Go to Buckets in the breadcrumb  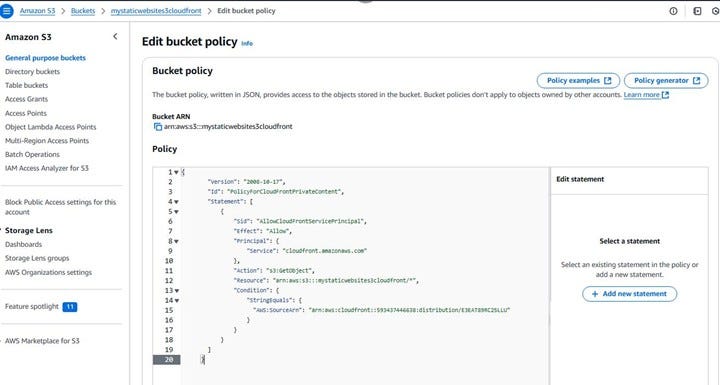83,11
